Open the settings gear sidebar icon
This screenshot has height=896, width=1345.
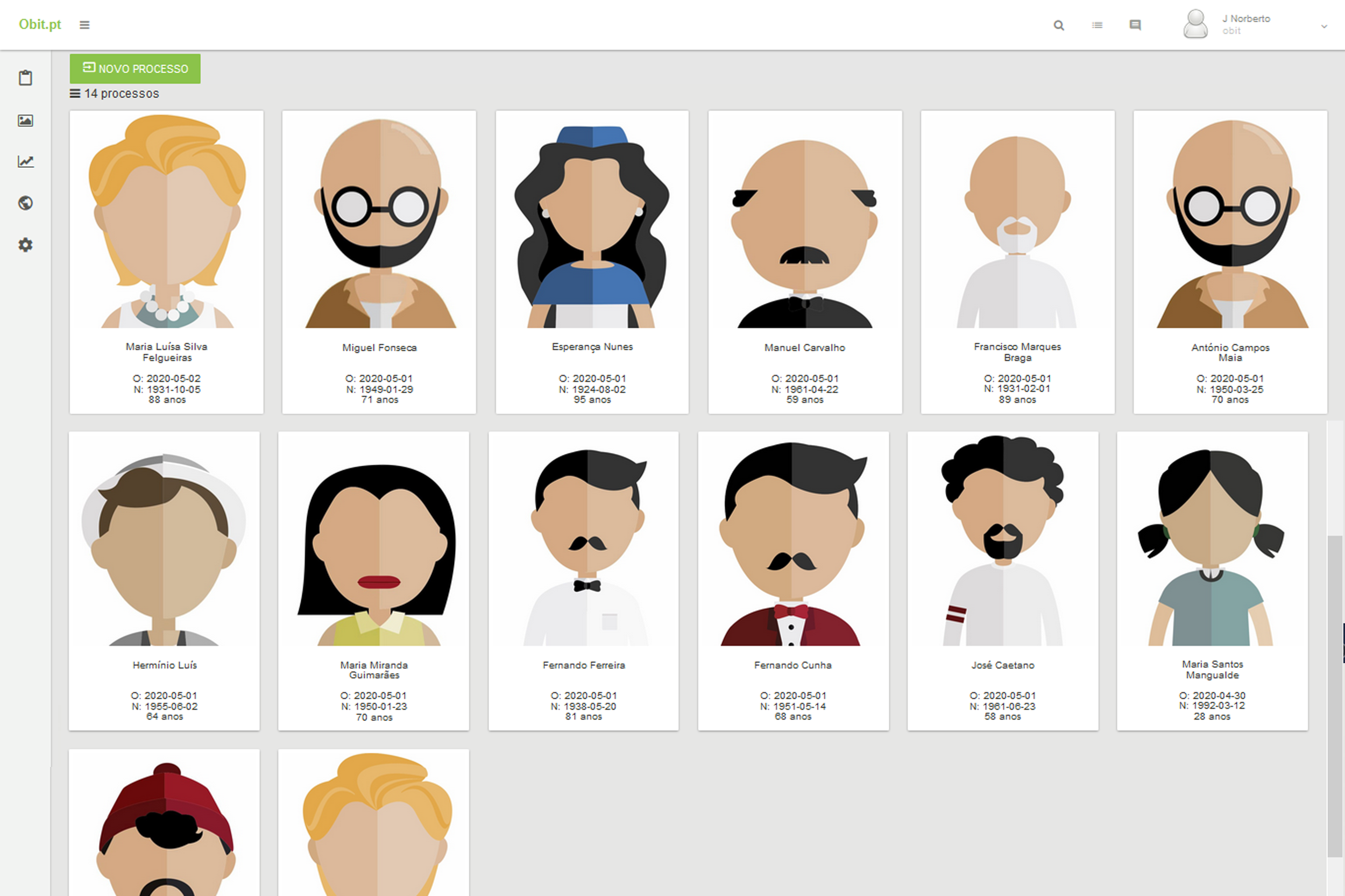coord(25,245)
